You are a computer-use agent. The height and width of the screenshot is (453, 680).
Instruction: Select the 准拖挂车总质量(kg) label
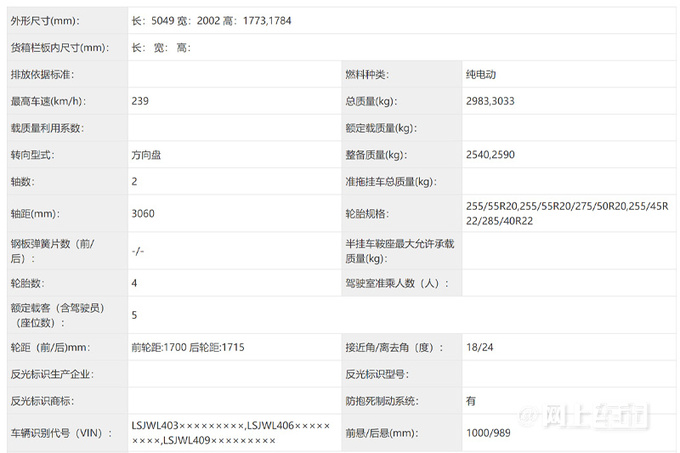pyautogui.click(x=391, y=182)
